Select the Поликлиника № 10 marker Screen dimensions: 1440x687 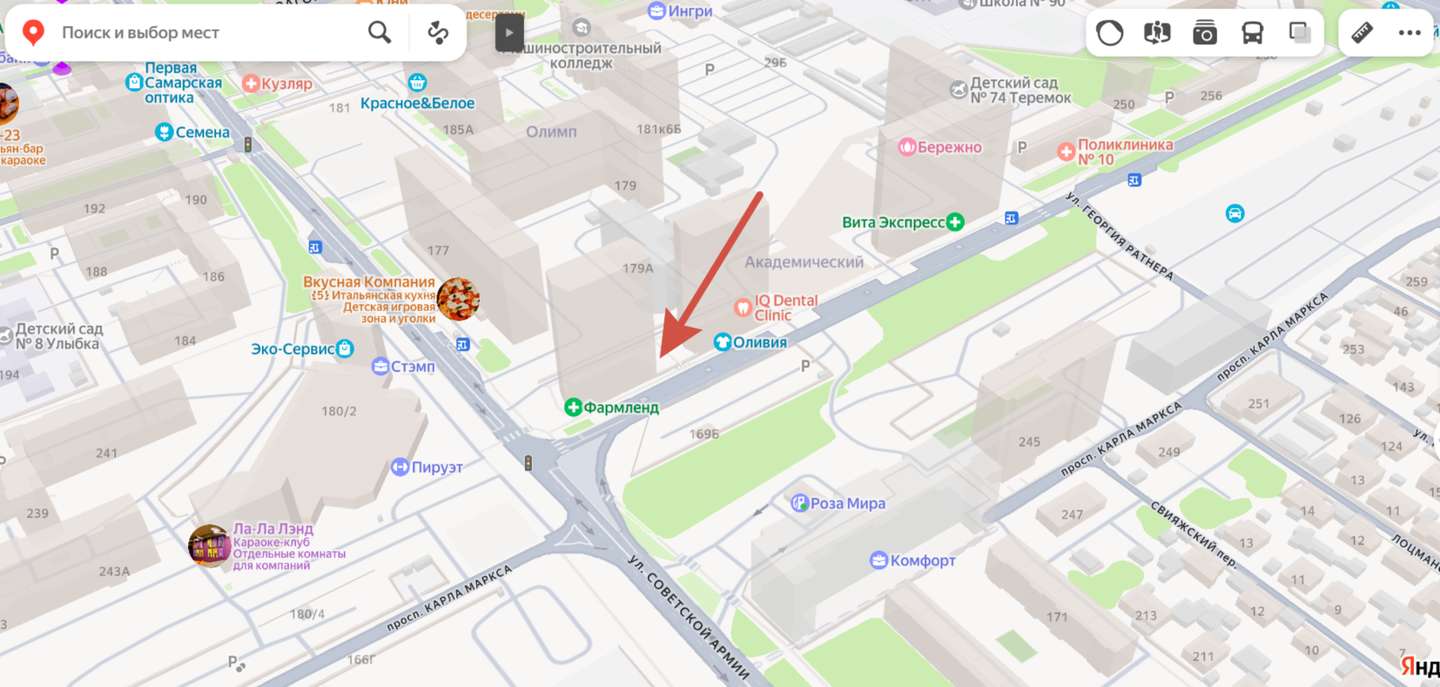pos(1067,152)
